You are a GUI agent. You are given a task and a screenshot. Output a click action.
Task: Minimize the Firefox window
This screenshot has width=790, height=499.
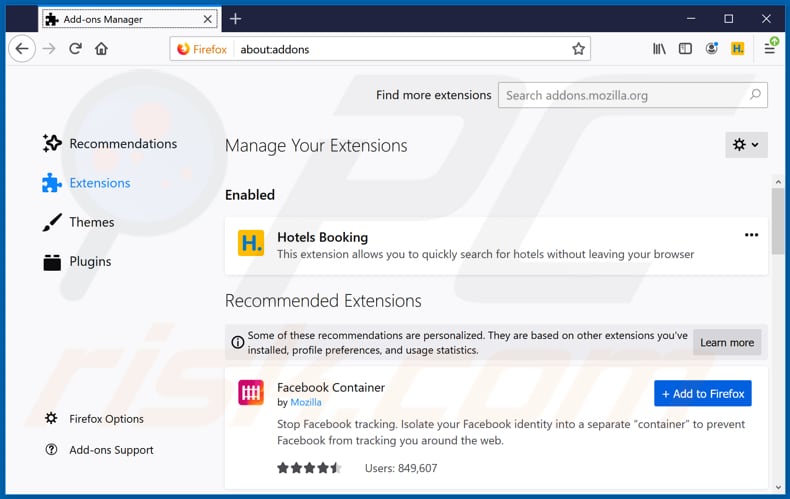click(691, 19)
